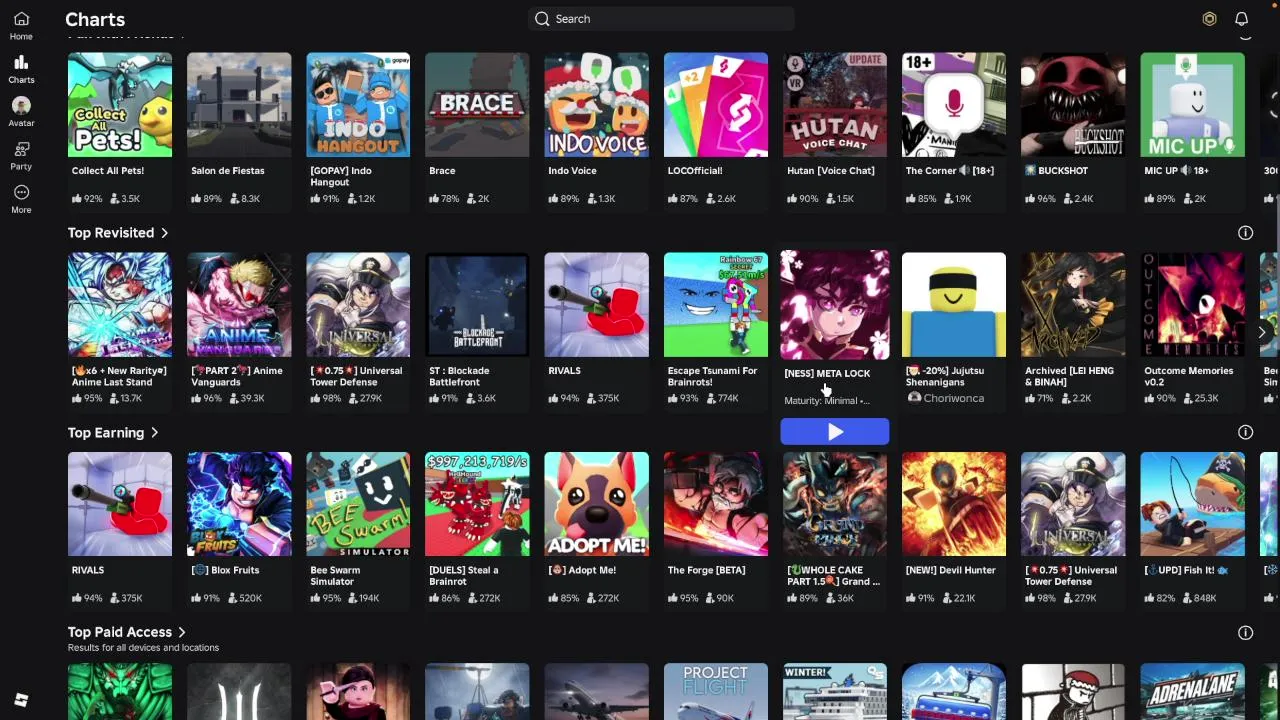The image size is (1280, 720).
Task: Open MIC UP 18+ thumbnail
Action: pos(1192,105)
